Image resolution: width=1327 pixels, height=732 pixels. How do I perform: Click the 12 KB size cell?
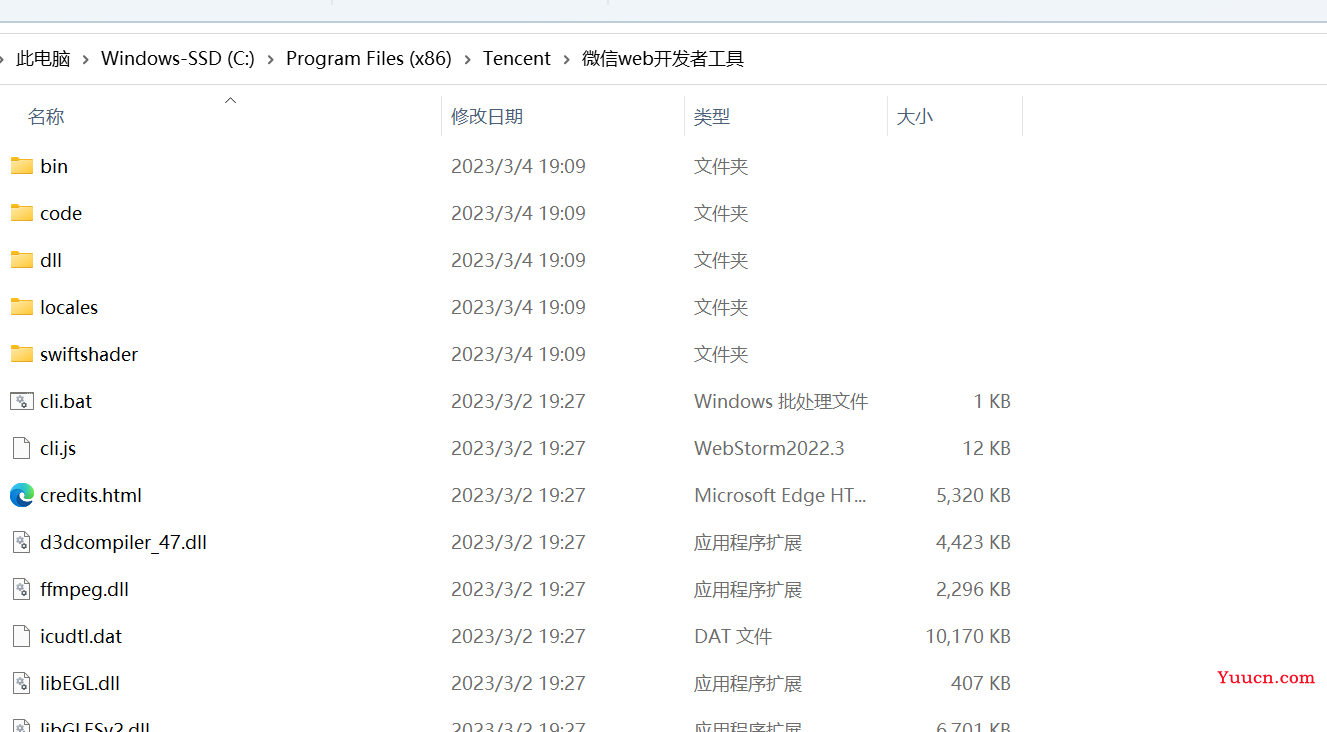click(x=987, y=448)
